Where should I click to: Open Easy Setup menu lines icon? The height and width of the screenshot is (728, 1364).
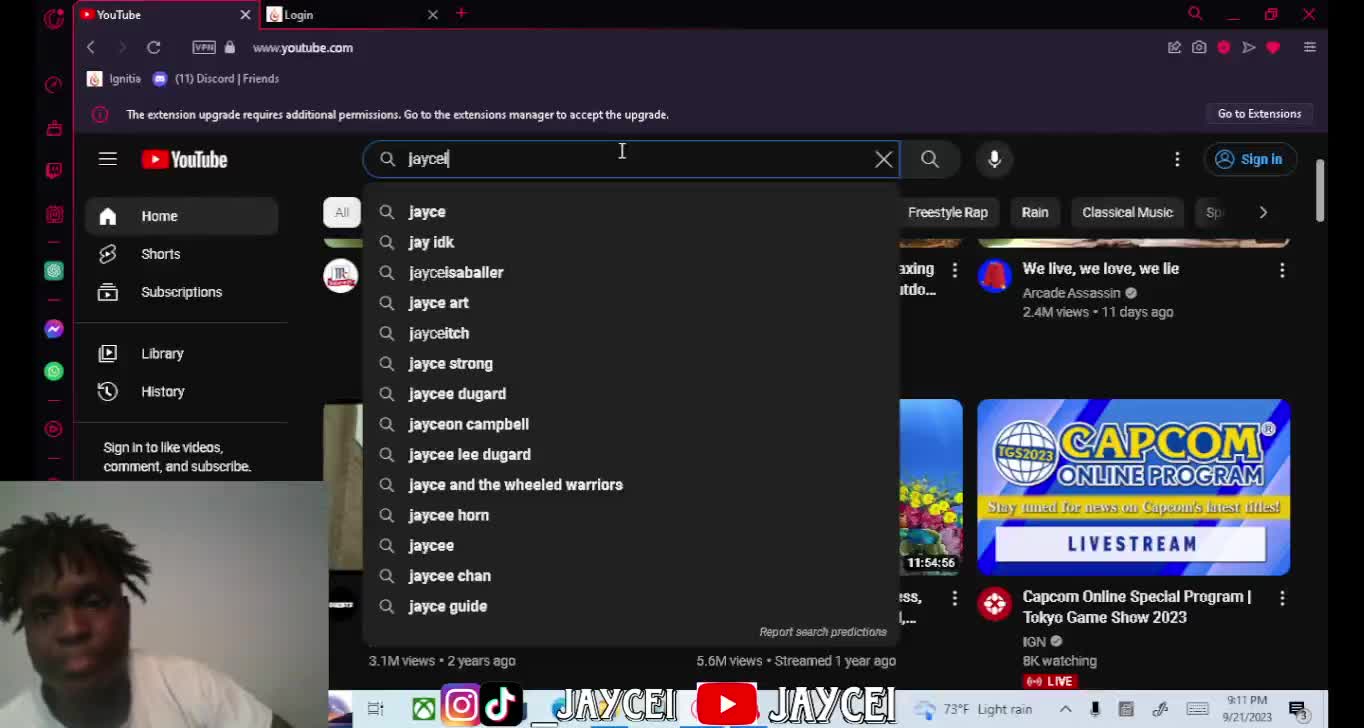(1310, 47)
